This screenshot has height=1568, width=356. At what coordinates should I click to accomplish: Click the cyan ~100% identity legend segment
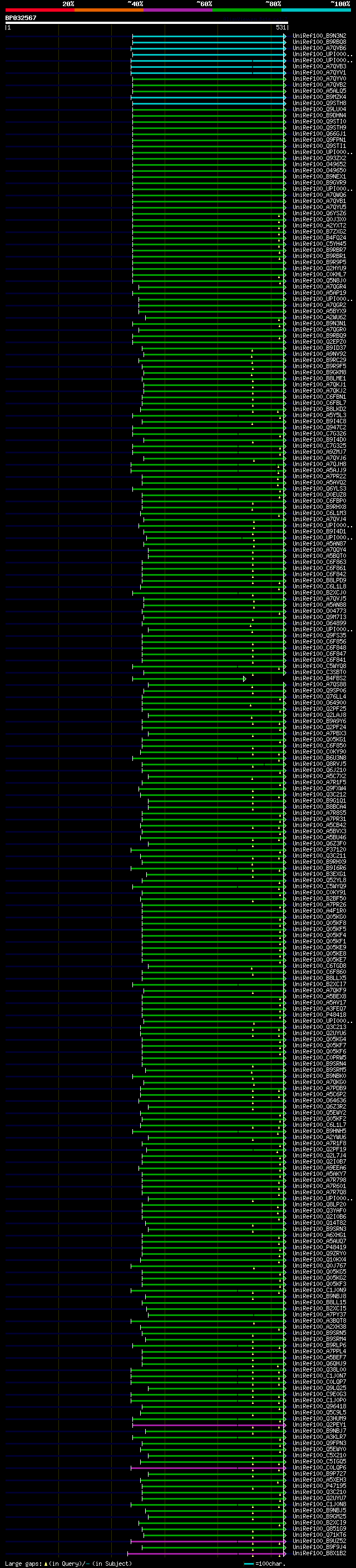pyautogui.click(x=316, y=10)
